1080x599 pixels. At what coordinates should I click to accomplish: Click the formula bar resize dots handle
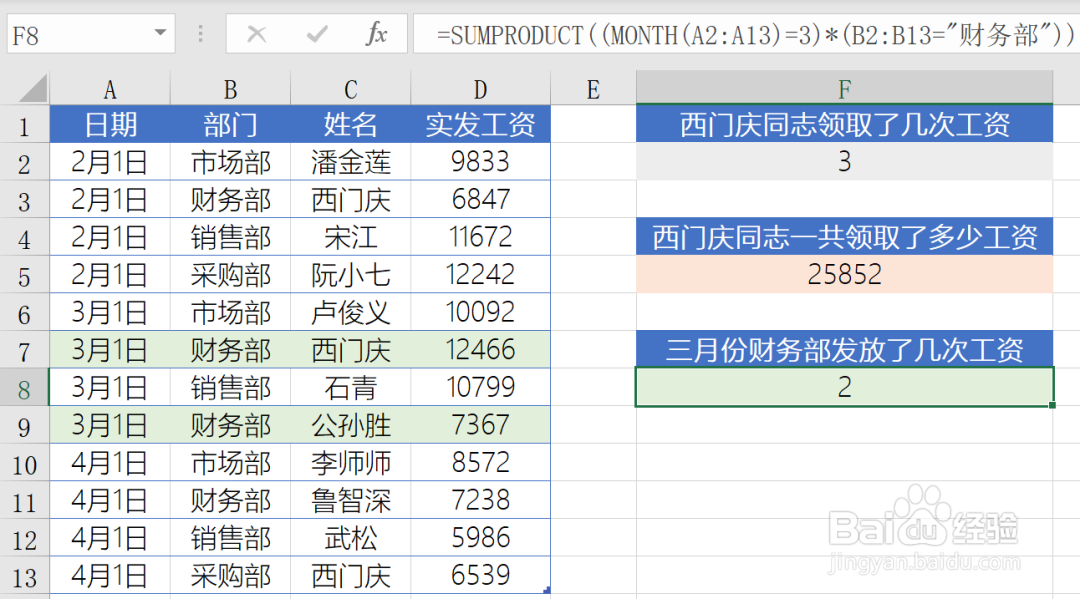(x=200, y=34)
